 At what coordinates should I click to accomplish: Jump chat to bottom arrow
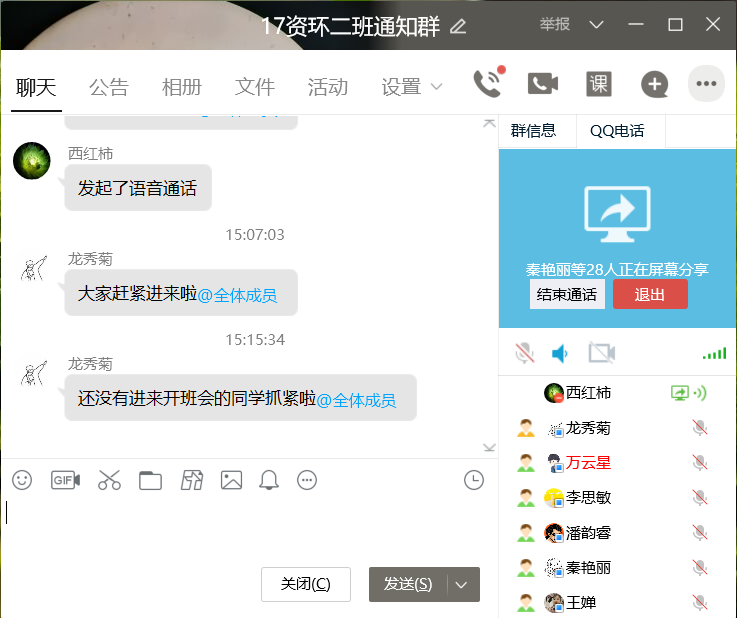click(489, 447)
